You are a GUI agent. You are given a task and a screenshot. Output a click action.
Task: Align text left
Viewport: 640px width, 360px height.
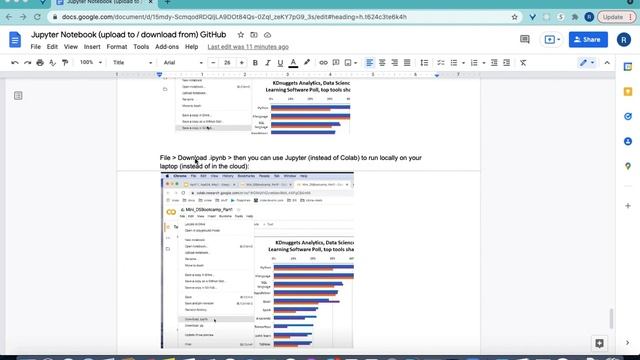point(369,63)
